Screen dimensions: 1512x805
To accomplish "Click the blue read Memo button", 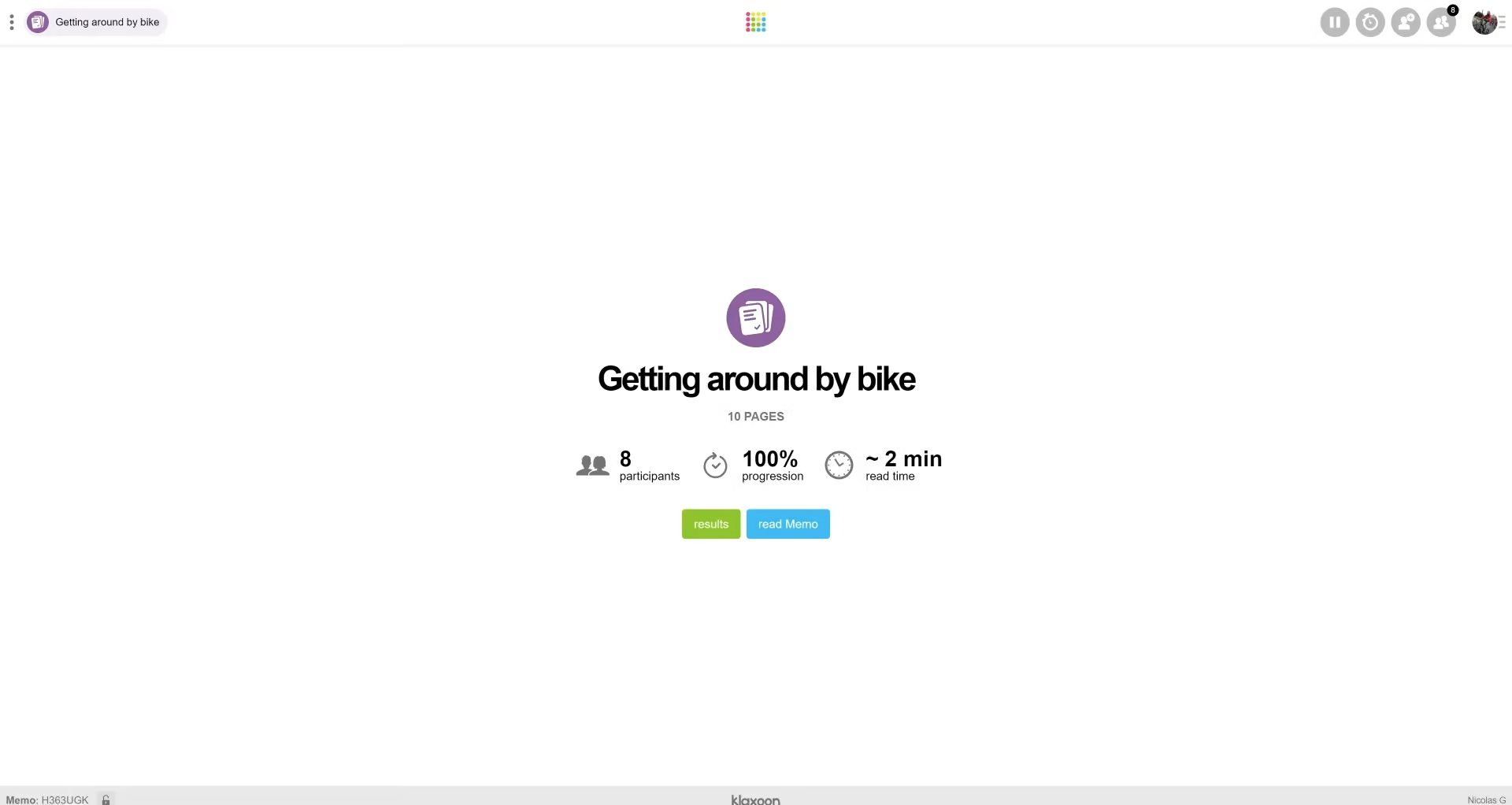I will 788,524.
